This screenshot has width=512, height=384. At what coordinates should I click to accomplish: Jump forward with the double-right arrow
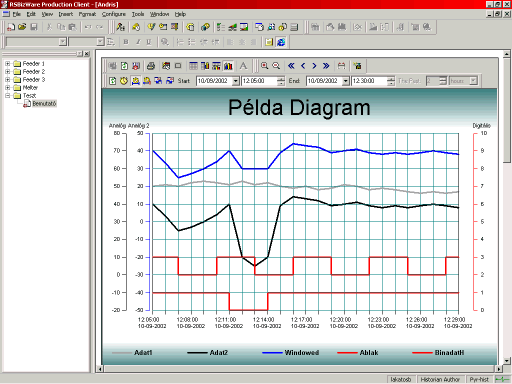[326, 66]
